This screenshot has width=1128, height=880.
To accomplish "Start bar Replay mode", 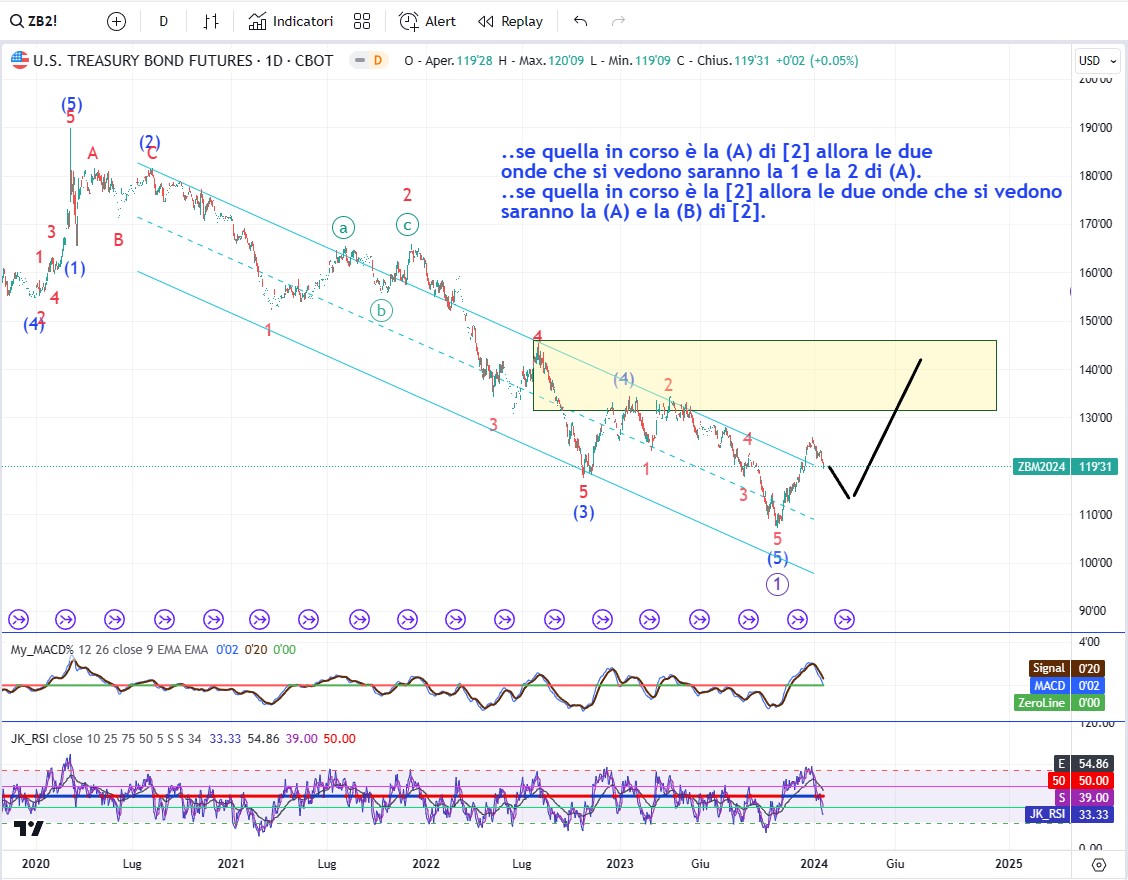I will click(510, 22).
